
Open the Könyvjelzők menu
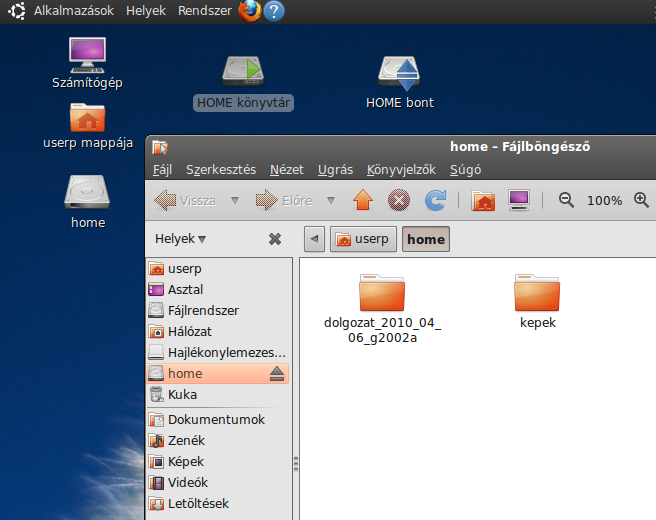pos(400,170)
